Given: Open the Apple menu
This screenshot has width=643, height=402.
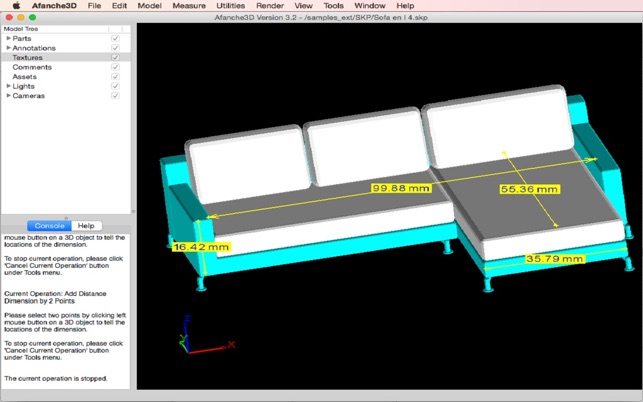Looking at the screenshot, I should (x=16, y=6).
